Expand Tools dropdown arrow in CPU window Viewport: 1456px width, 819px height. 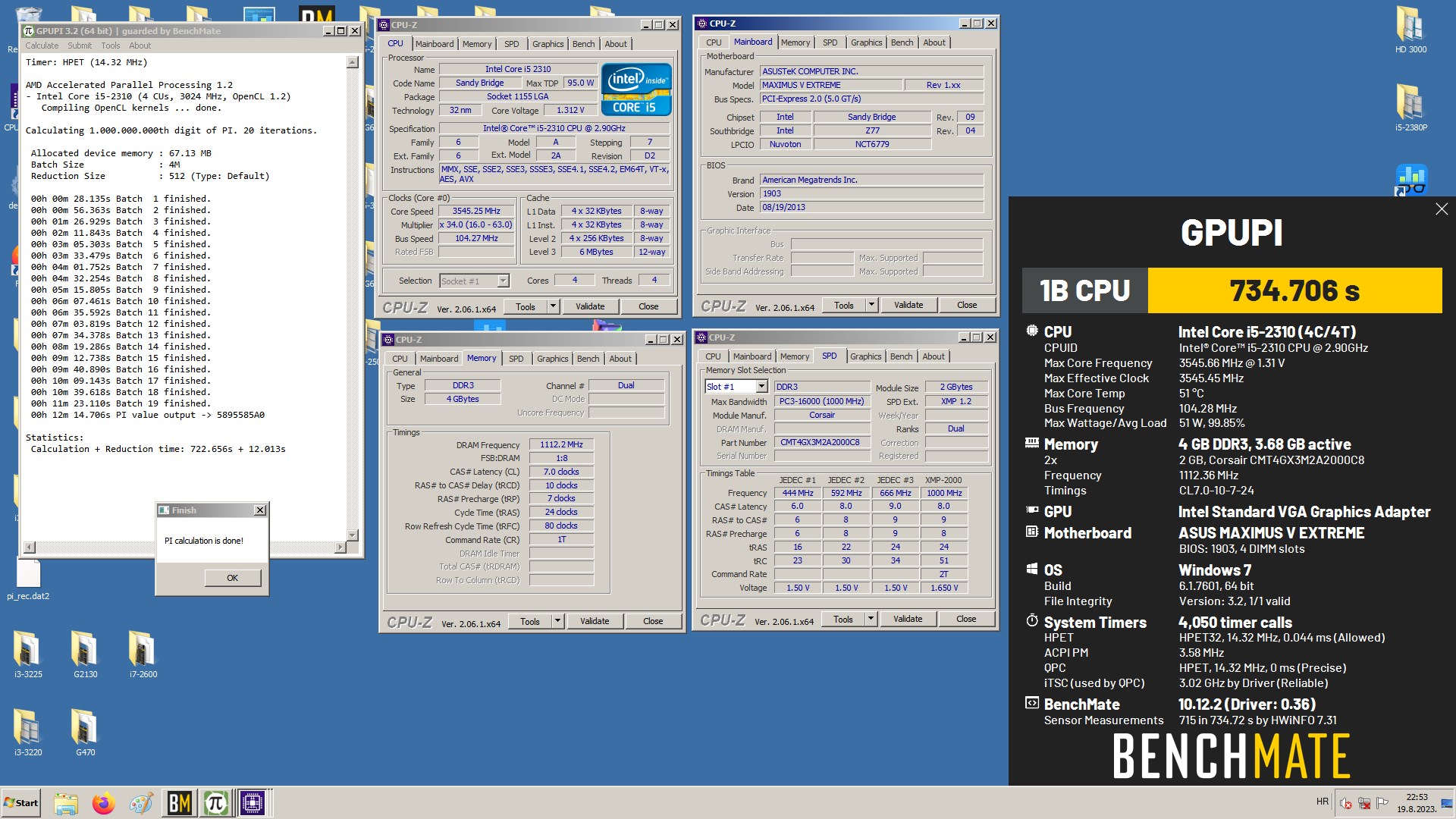[554, 306]
